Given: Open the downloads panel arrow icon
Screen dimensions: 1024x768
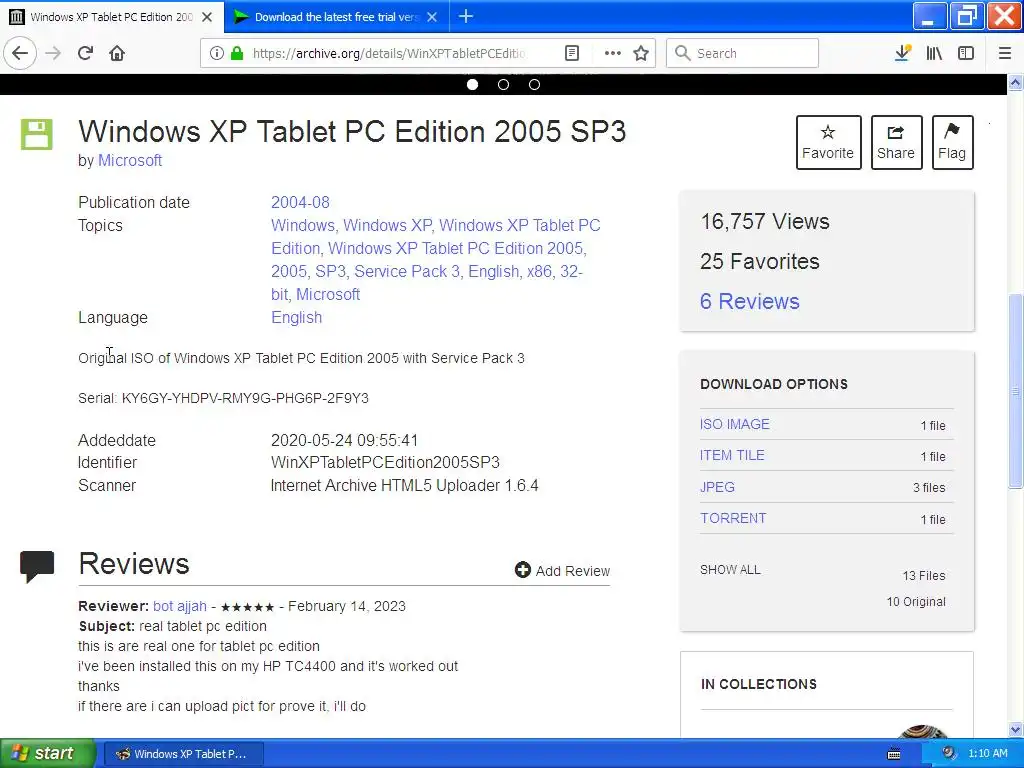Looking at the screenshot, I should click(903, 53).
